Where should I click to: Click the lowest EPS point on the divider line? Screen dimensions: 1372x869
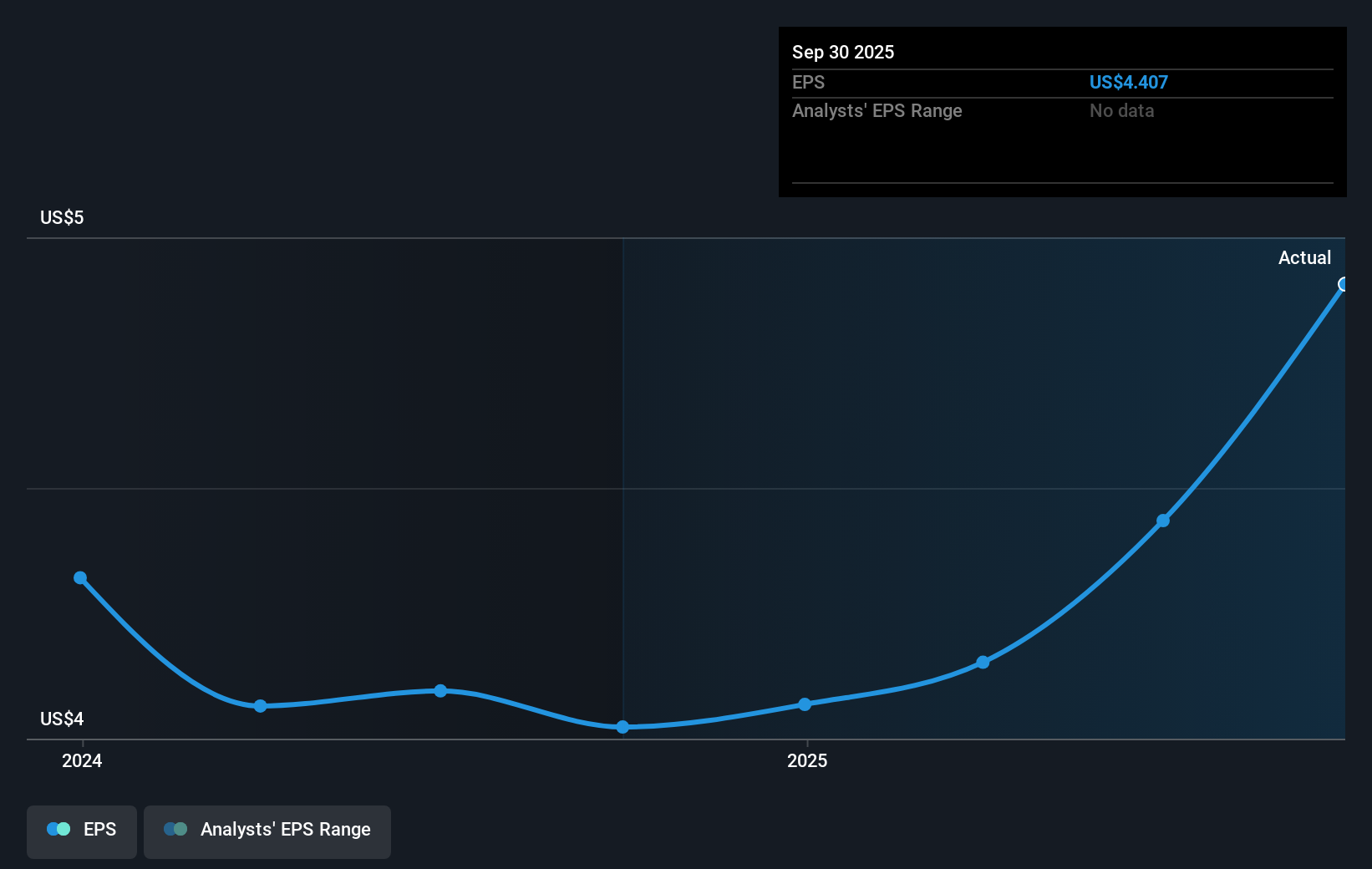622,727
